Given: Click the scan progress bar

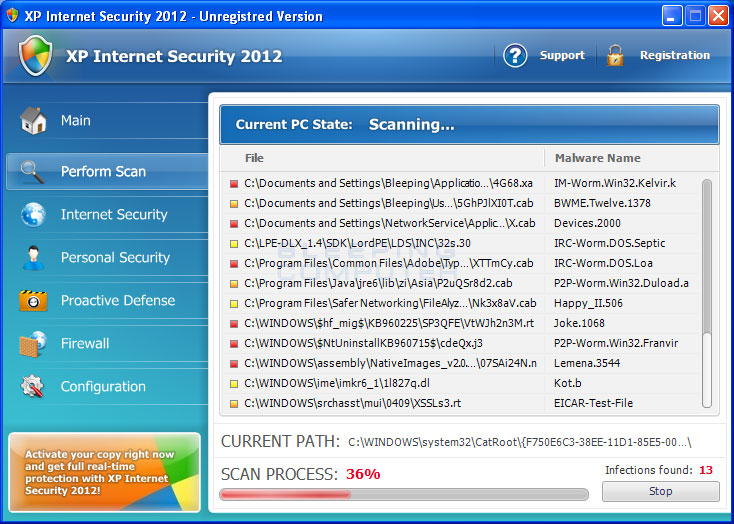Looking at the screenshot, I should (x=404, y=494).
